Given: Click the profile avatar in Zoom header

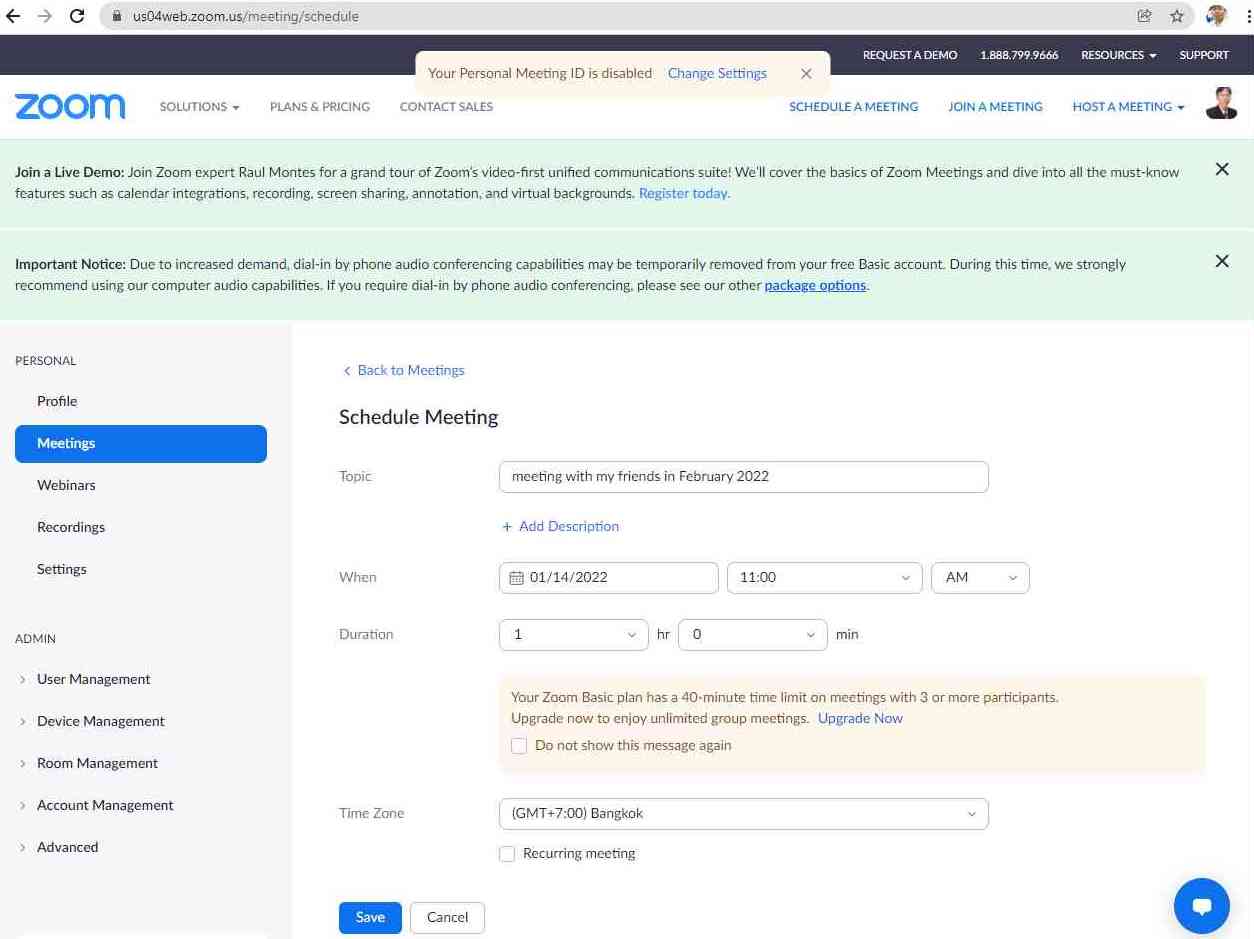Looking at the screenshot, I should click(1221, 103).
